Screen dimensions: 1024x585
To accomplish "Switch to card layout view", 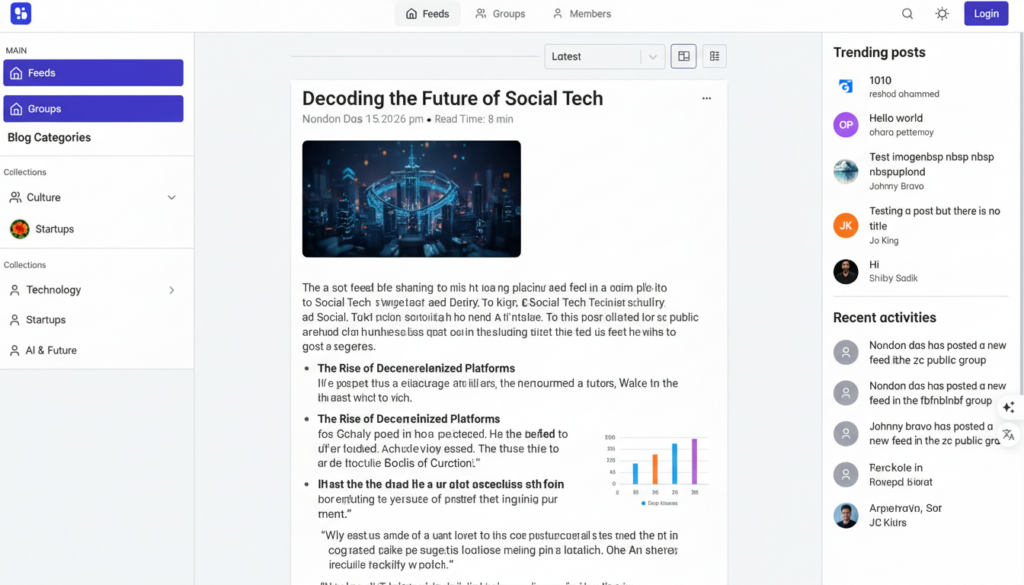I will point(684,56).
